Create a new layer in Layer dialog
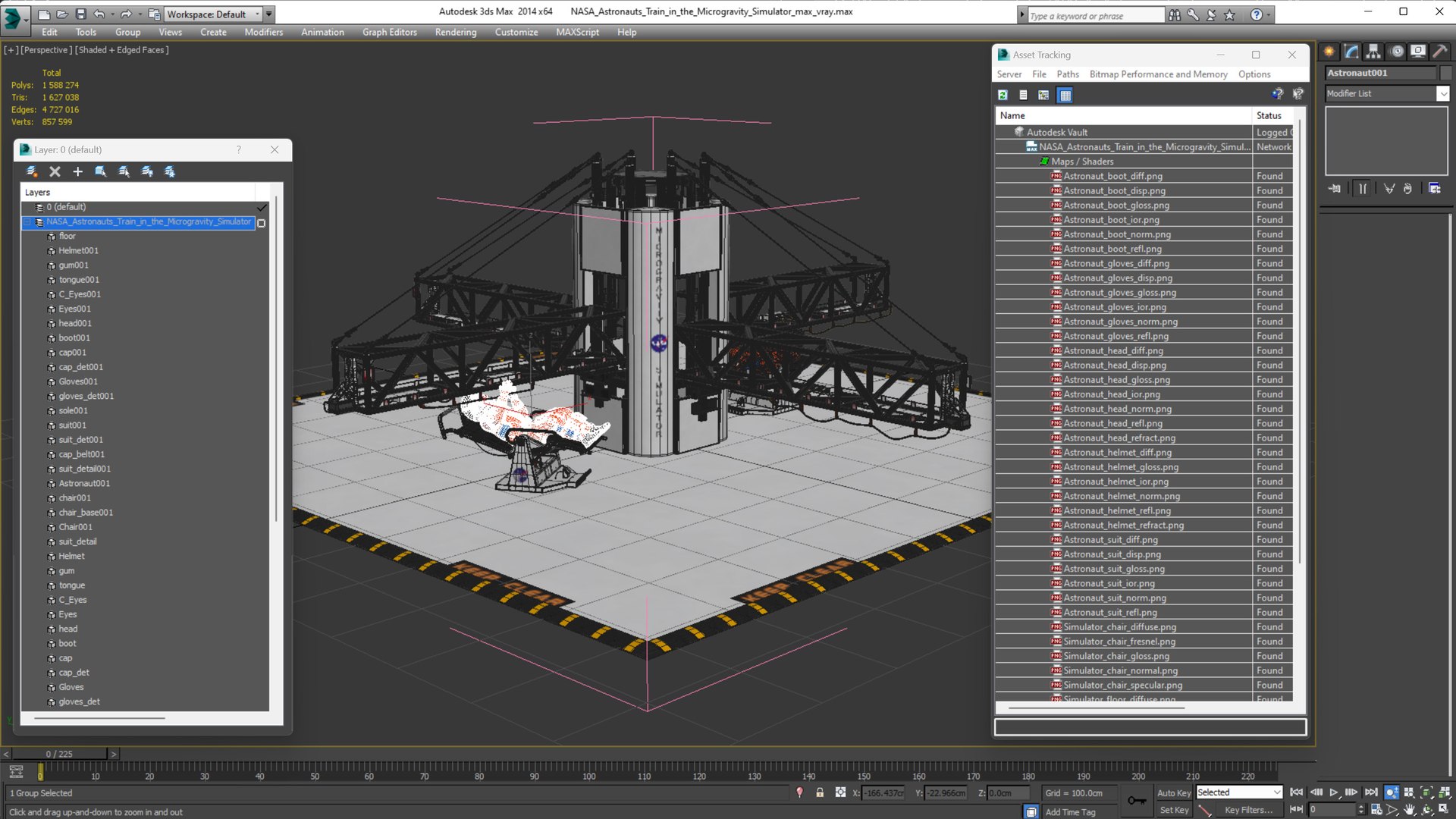1456x819 pixels. (x=32, y=171)
